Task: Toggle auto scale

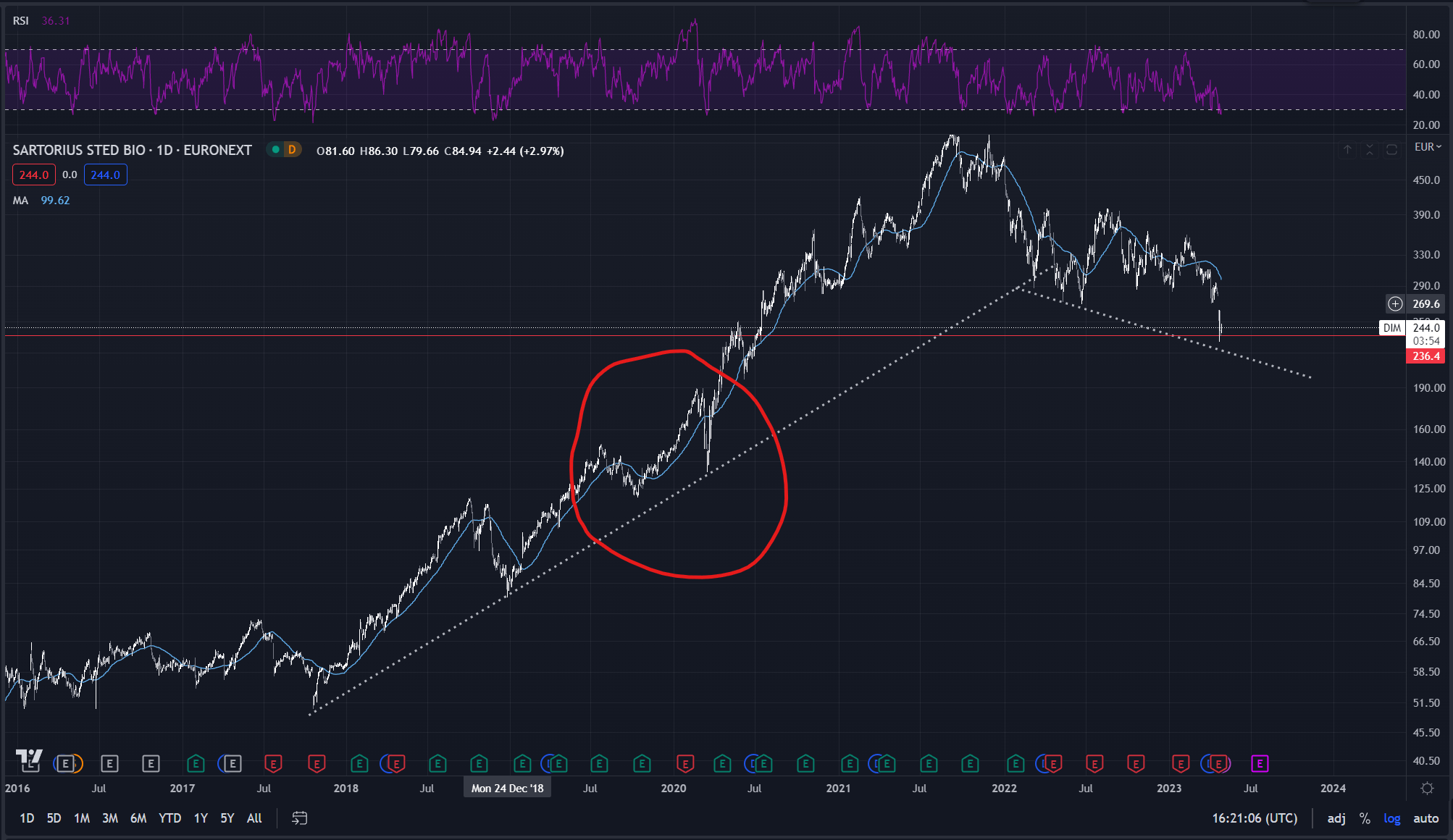Action: click(1425, 818)
